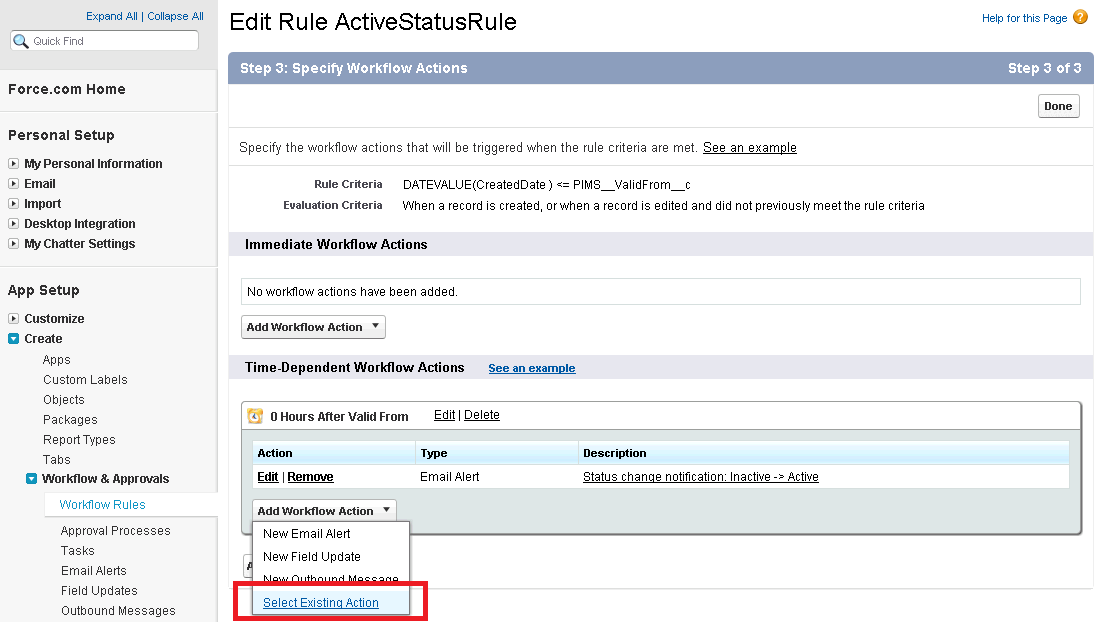Collapse the Create tree node
Viewport: 1097px width, 622px height.
point(14,339)
